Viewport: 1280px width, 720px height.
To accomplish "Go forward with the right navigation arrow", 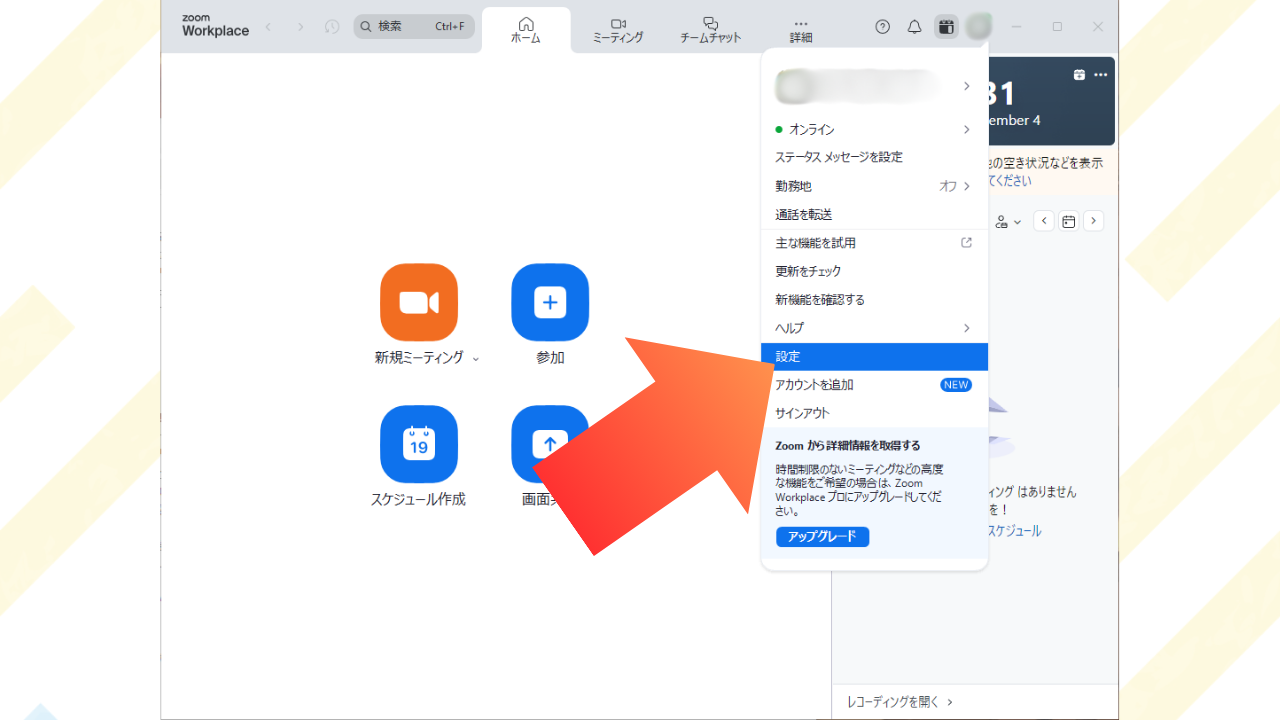I will click(x=300, y=27).
